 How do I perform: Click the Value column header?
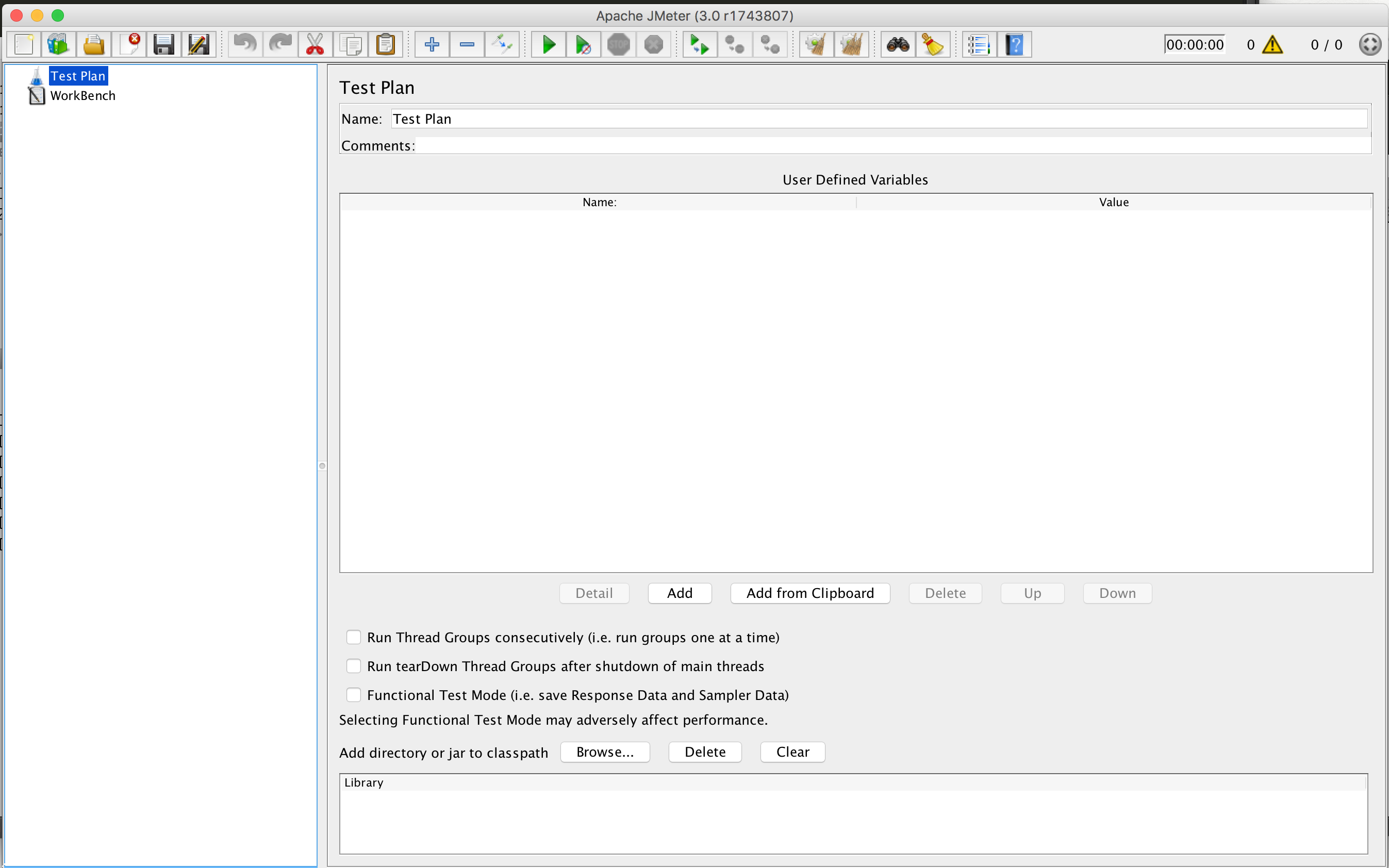point(1114,202)
